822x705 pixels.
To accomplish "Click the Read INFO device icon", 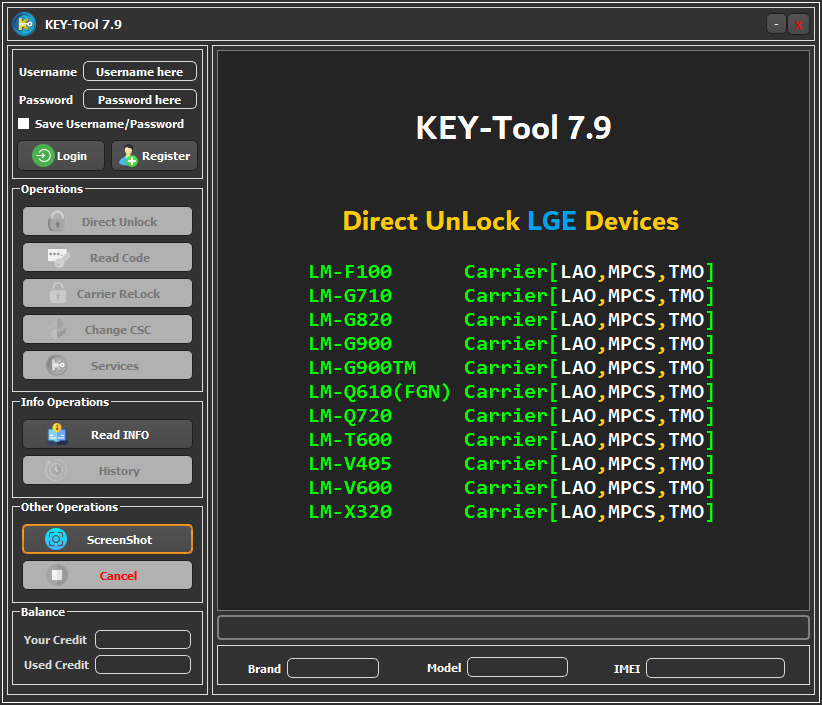I will pyautogui.click(x=57, y=434).
